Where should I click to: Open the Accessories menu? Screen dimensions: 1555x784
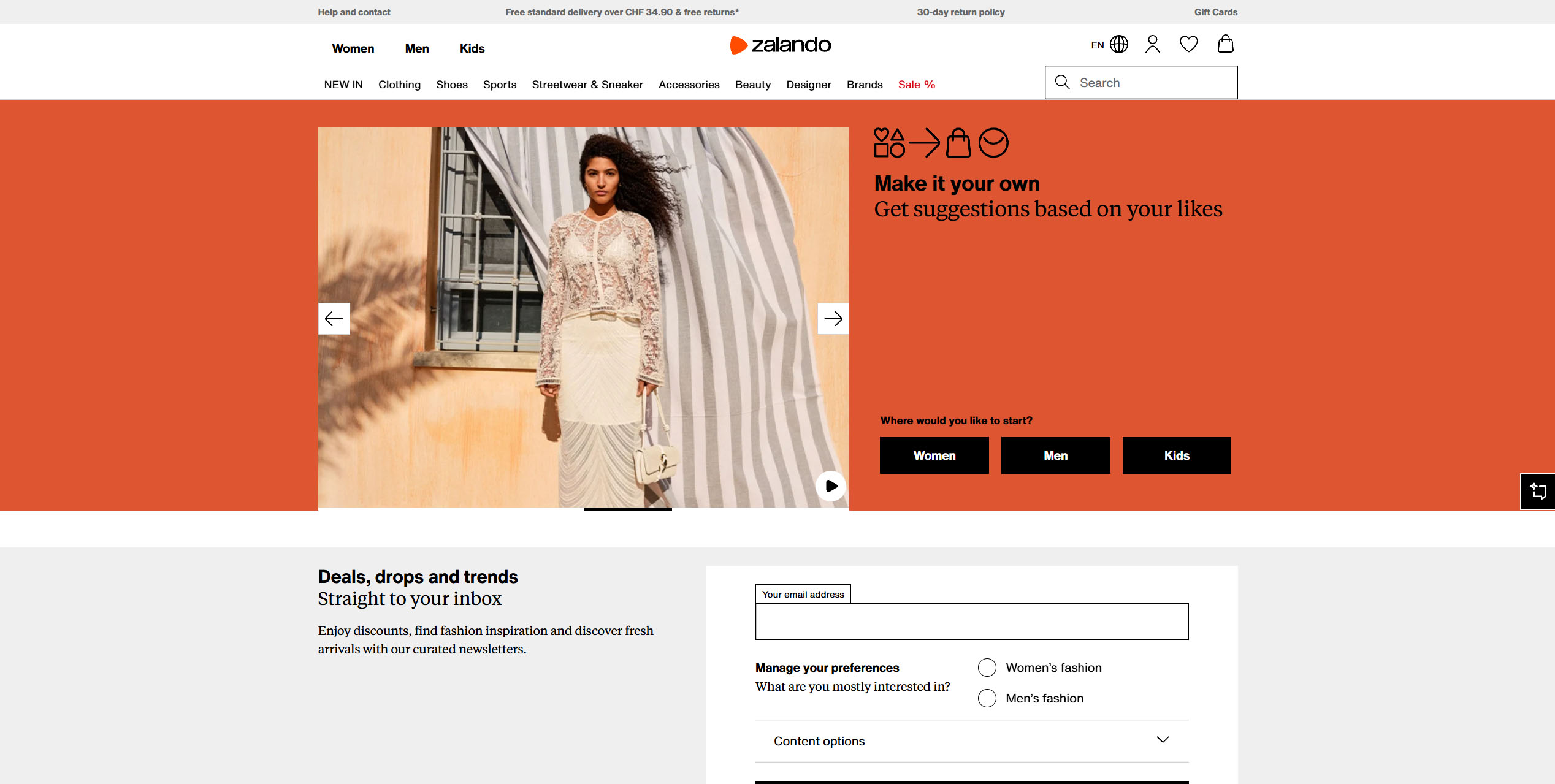pos(689,85)
